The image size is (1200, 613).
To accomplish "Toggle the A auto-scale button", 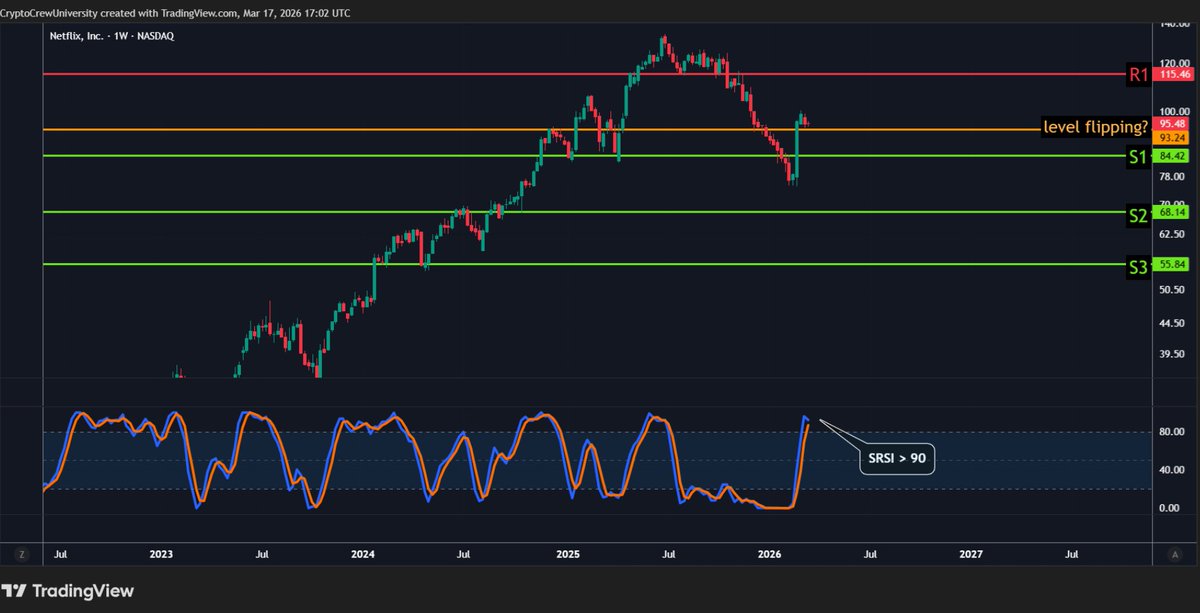I will point(1174,552).
